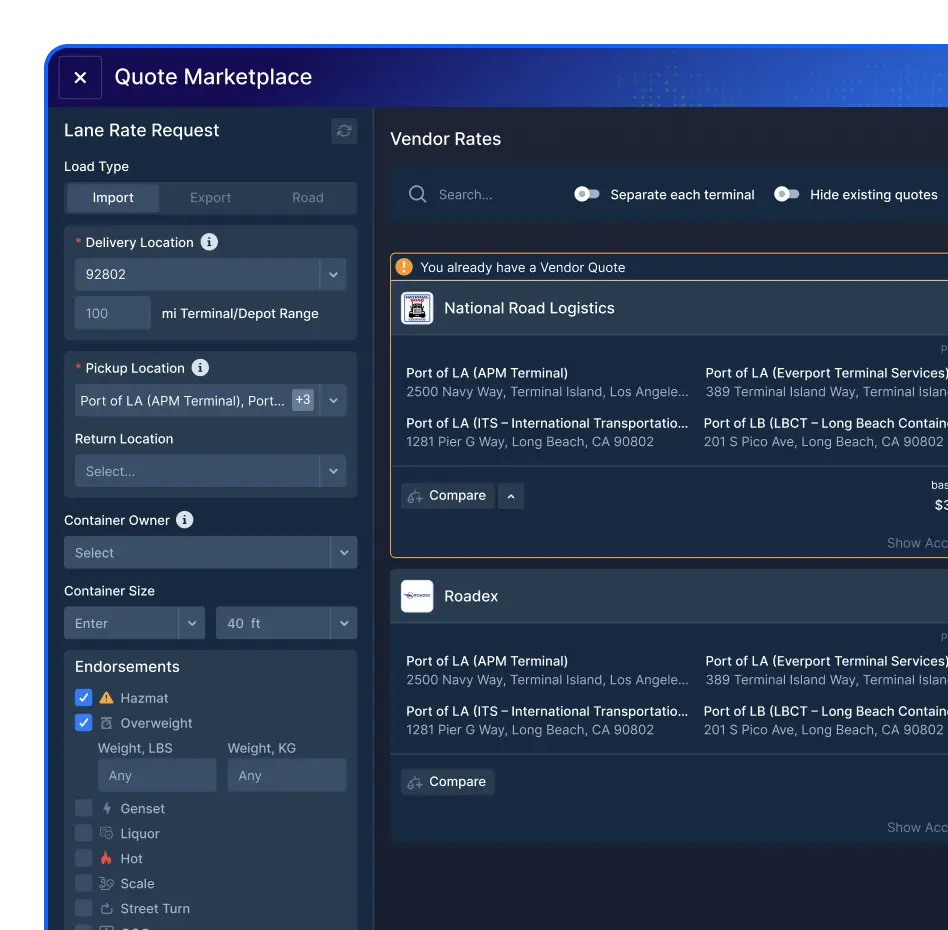The width and height of the screenshot is (948, 930).
Task: Switch to the Export load type tab
Action: 210,198
